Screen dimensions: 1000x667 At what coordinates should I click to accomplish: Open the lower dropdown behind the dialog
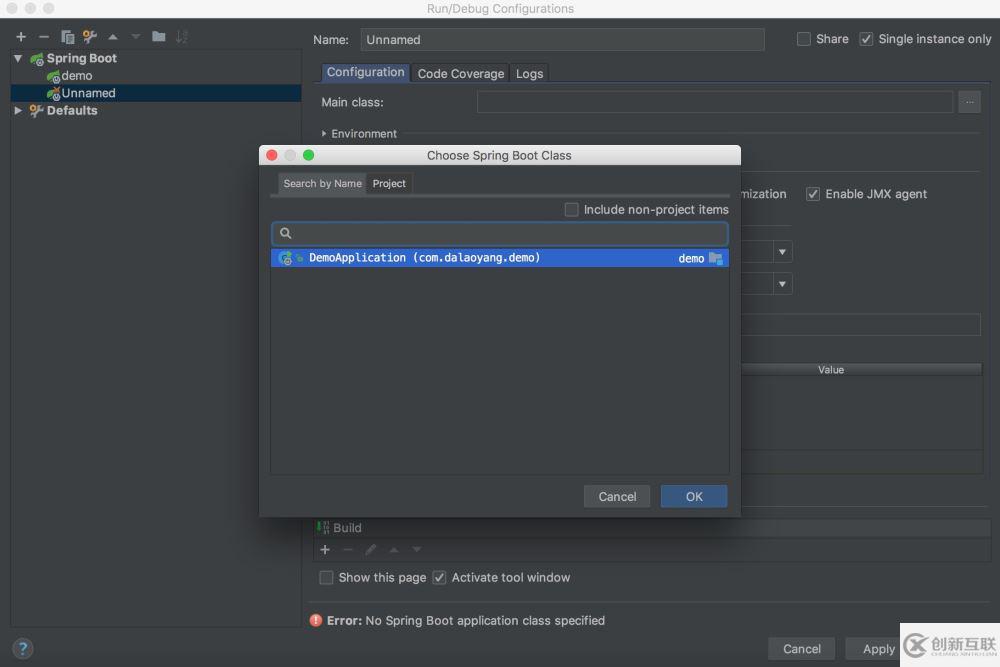tap(783, 284)
